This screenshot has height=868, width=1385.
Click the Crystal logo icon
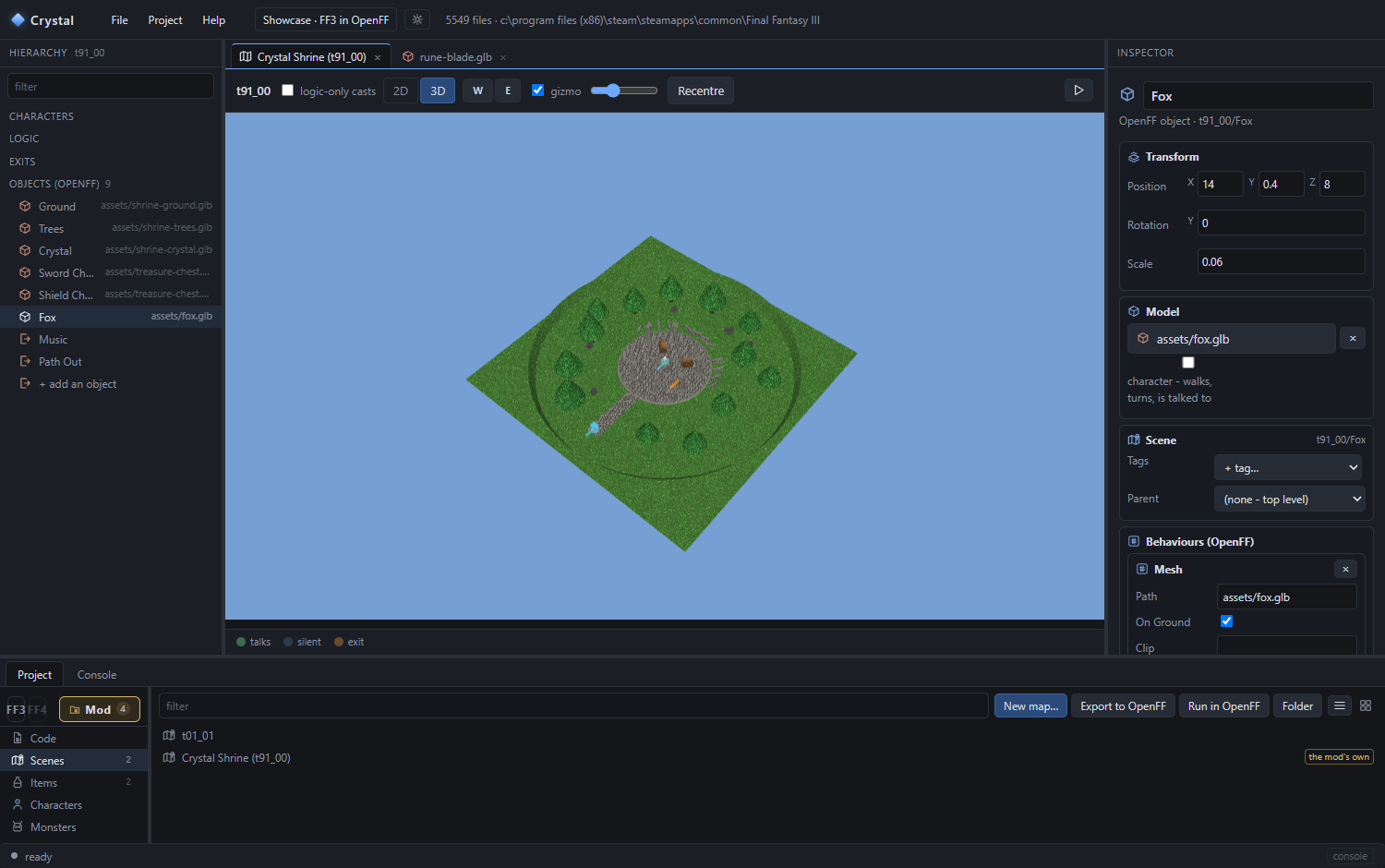tap(18, 19)
